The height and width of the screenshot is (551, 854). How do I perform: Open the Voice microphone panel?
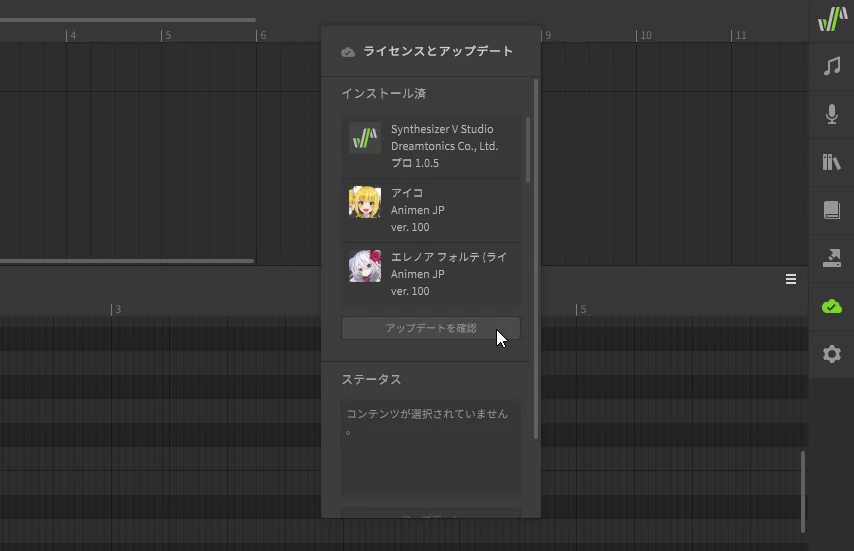(832, 114)
